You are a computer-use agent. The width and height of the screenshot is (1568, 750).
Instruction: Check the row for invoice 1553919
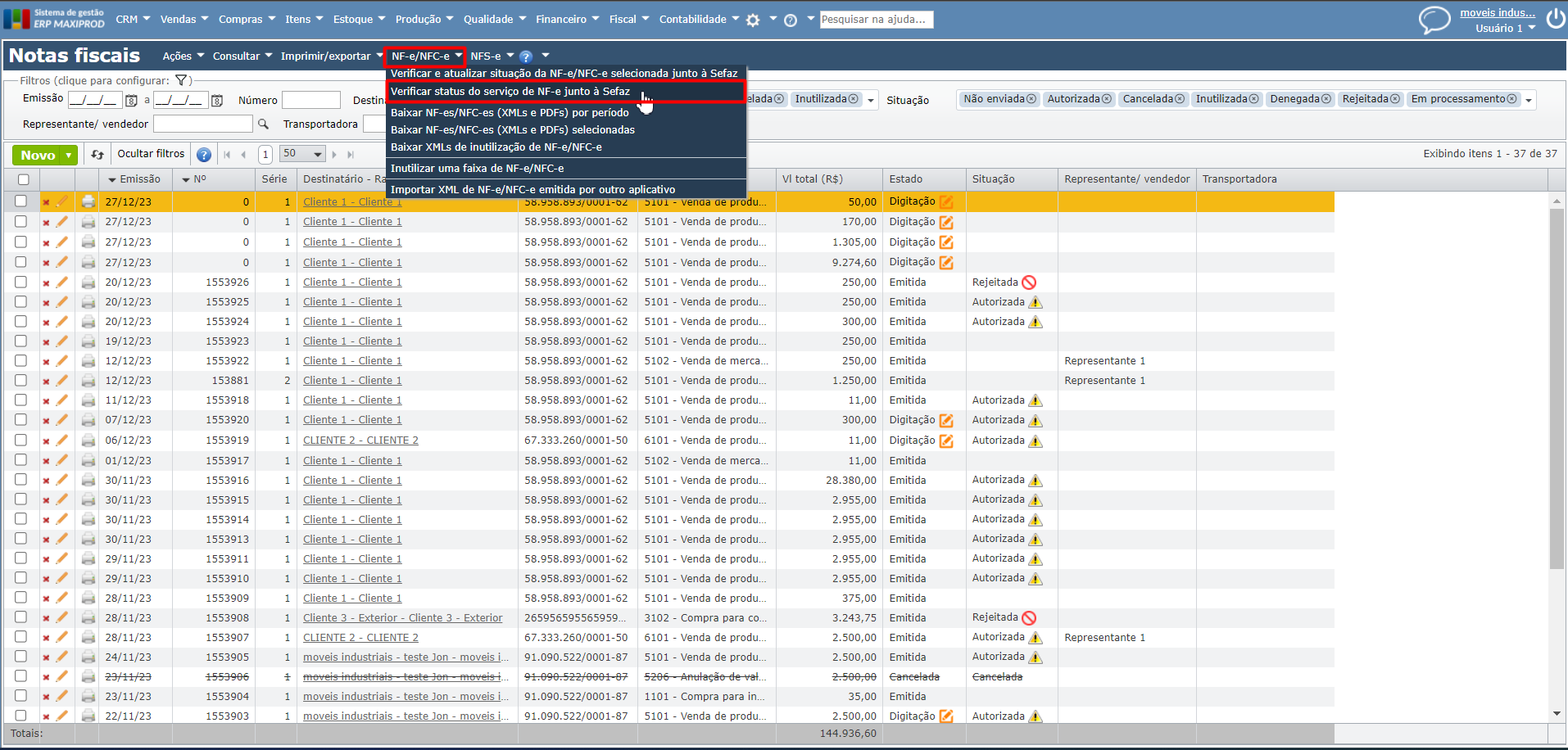[x=20, y=440]
